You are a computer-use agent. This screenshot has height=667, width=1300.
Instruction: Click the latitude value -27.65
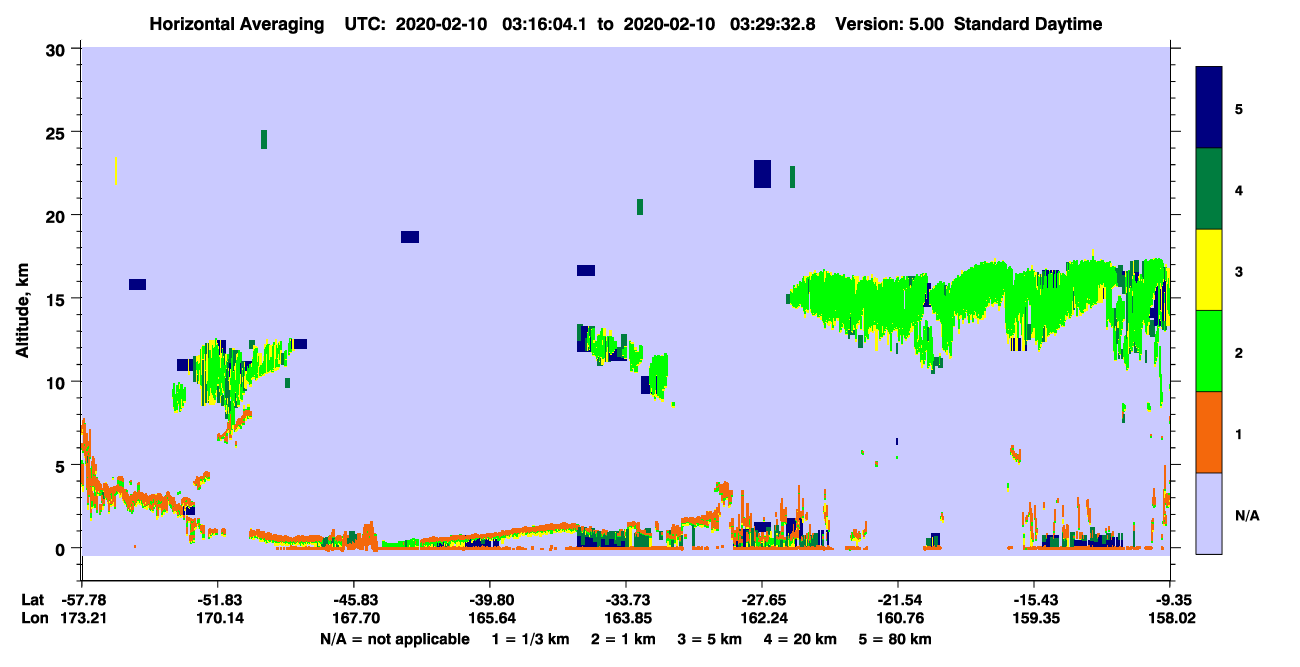coord(762,599)
